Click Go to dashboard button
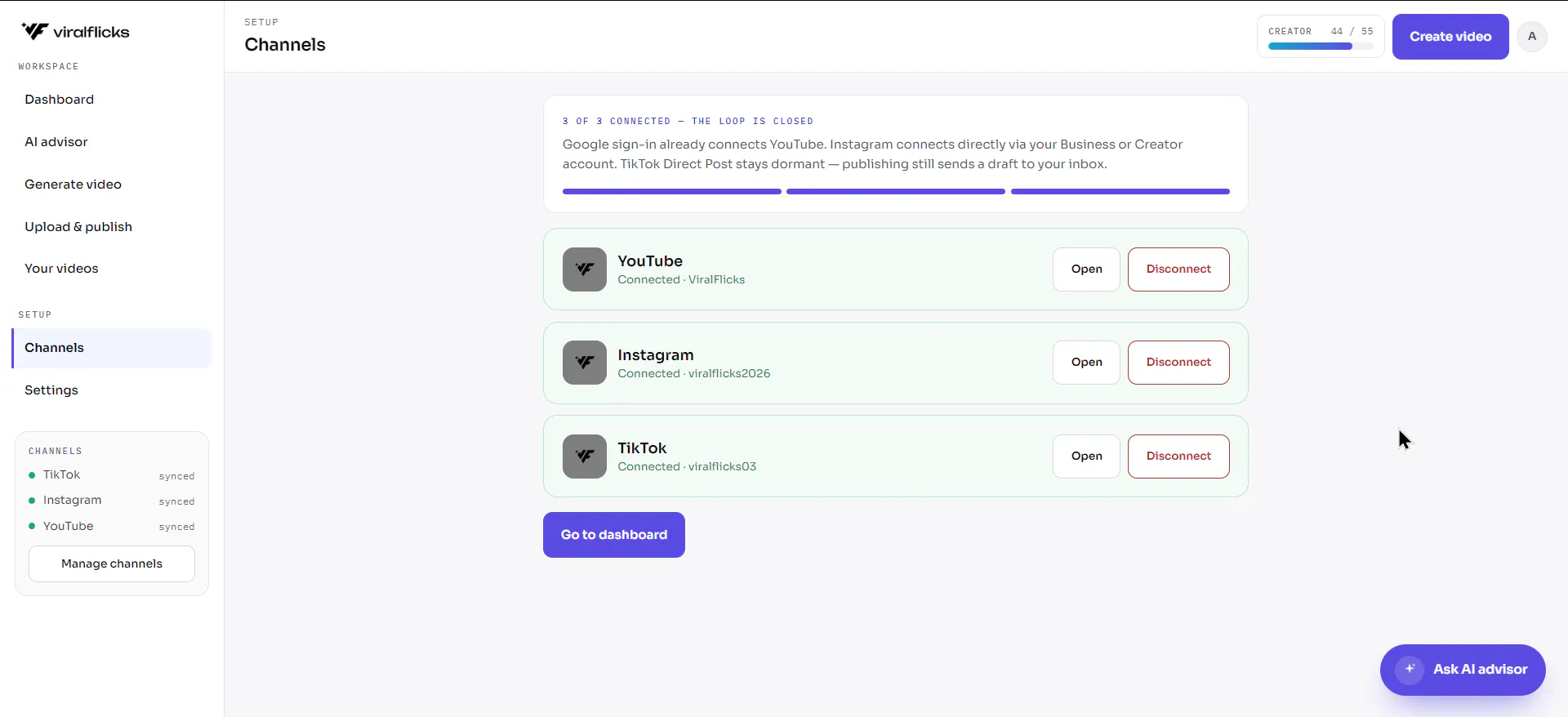This screenshot has height=717, width=1568. [614, 535]
